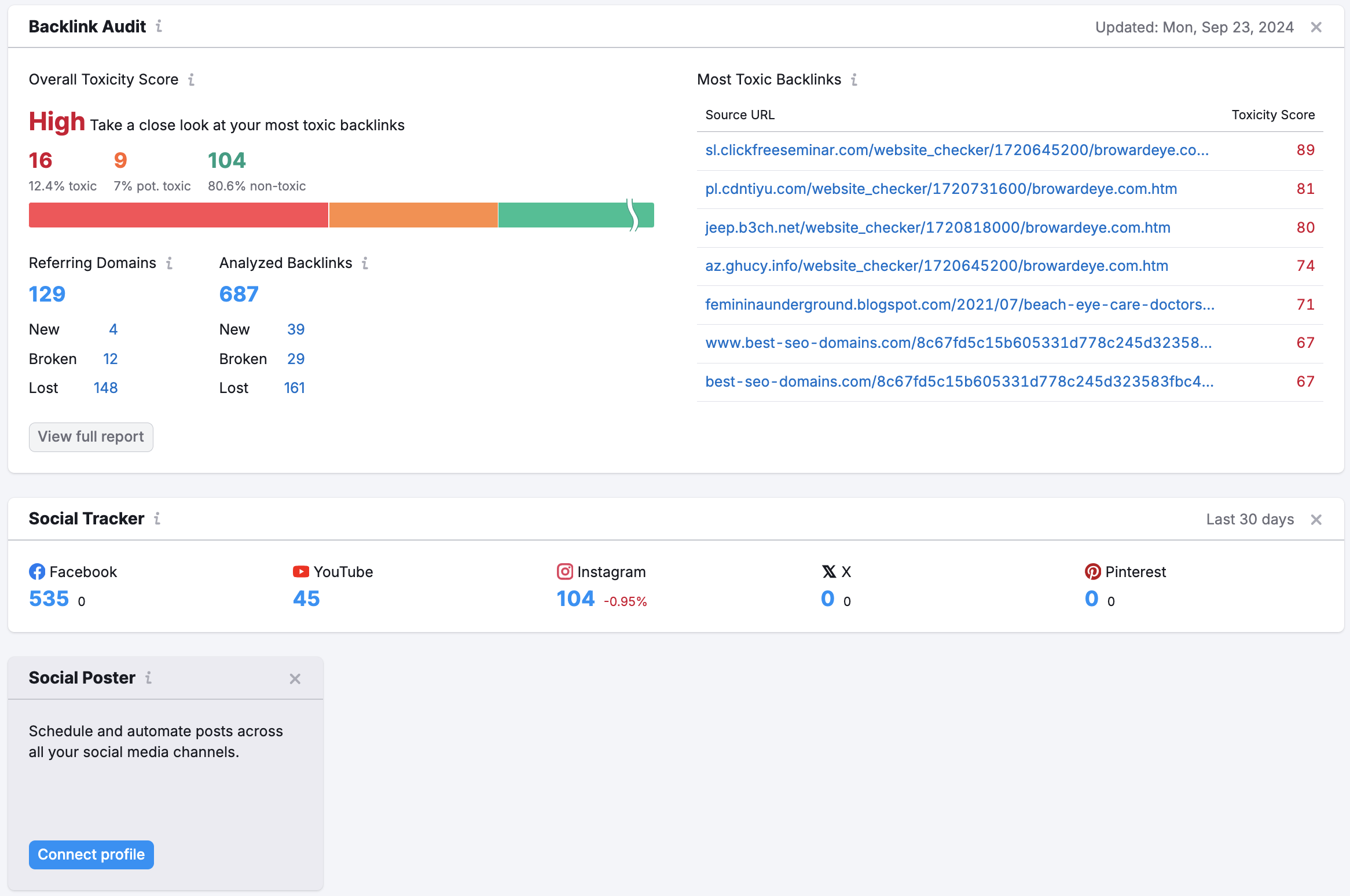Open femininaunderground.blogspot.com backlink URL
The image size is (1350, 896).
960,305
